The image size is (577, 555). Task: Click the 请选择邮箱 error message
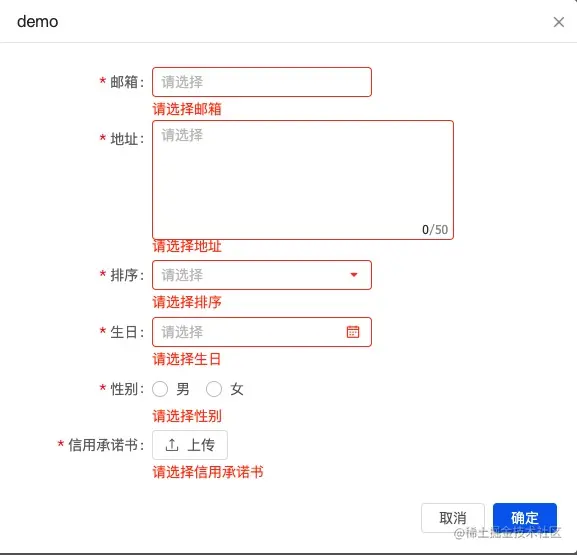pyautogui.click(x=187, y=109)
